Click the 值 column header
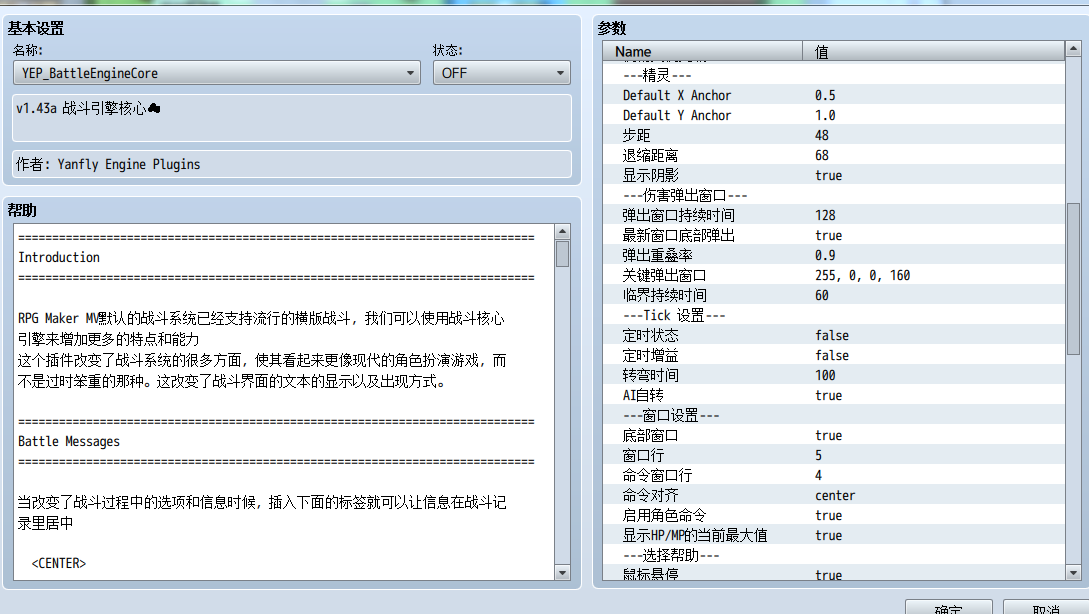This screenshot has width=1089, height=614. [x=933, y=51]
